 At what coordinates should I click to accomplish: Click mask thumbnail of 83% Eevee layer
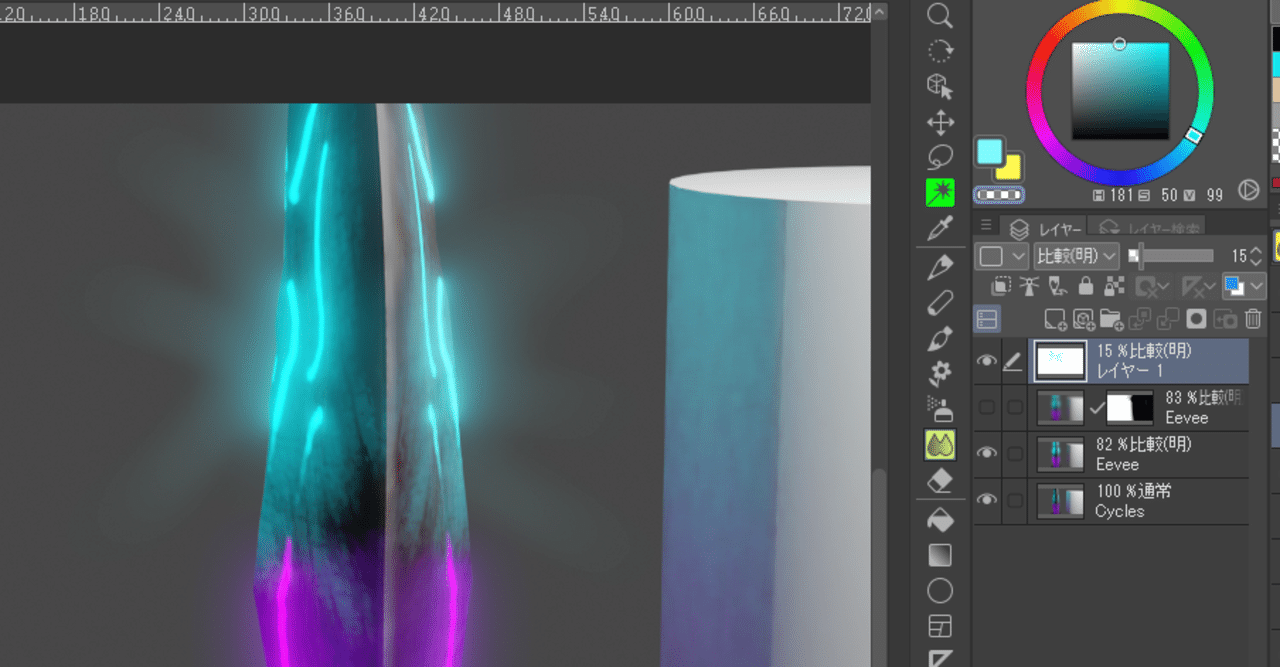click(1130, 408)
